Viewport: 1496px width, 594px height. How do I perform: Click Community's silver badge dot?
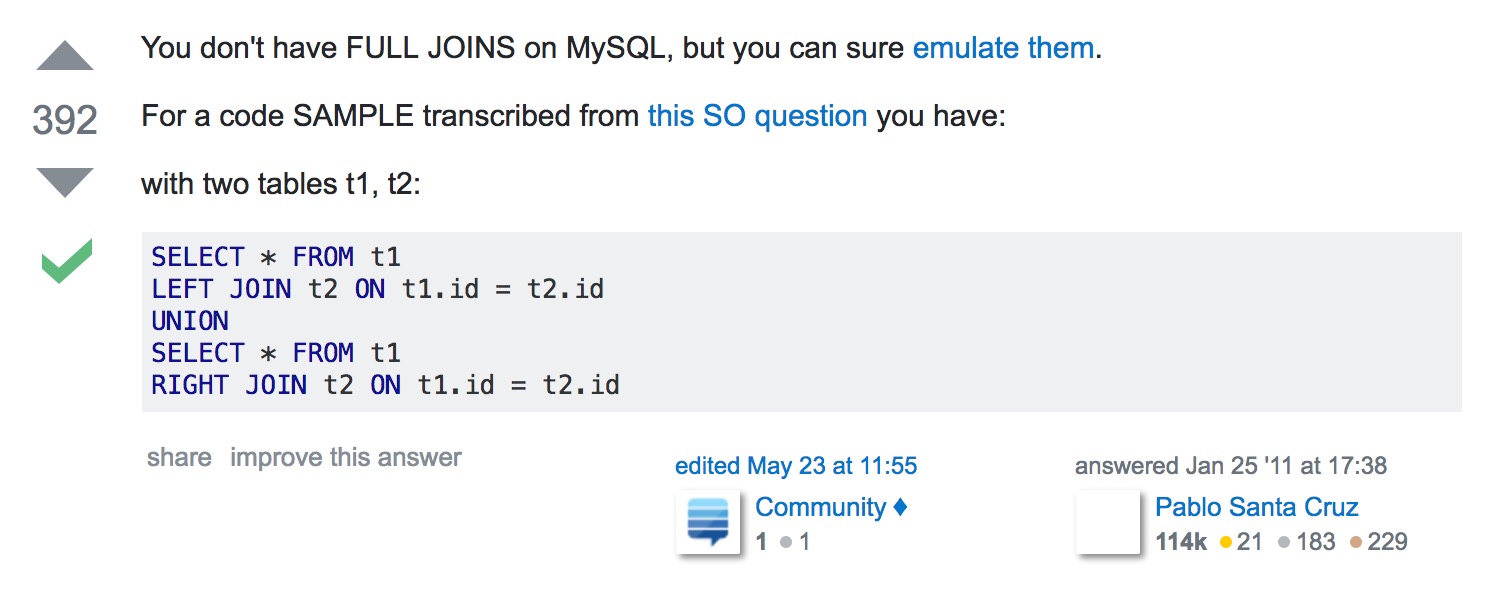point(786,542)
